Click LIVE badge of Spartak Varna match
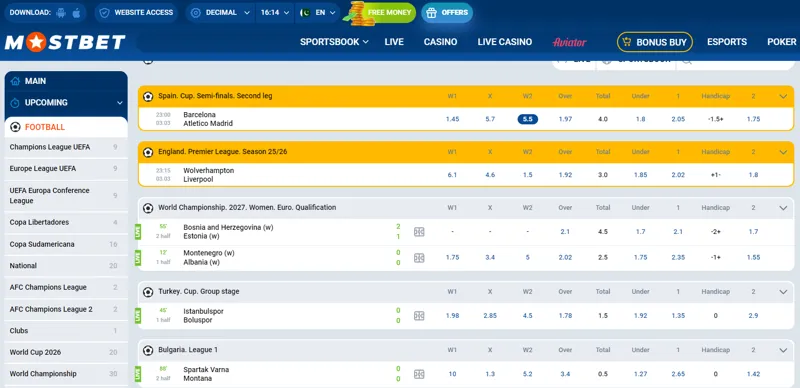 click(138, 374)
